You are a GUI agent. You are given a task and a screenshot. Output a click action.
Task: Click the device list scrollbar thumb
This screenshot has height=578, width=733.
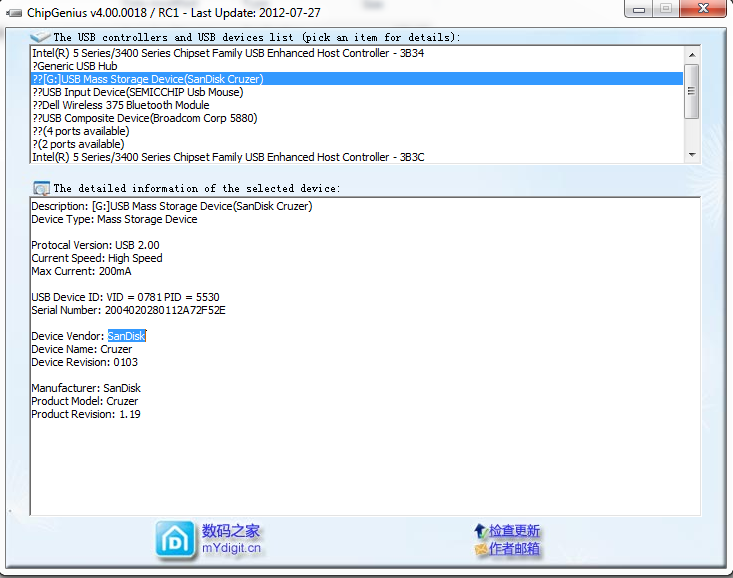point(692,91)
